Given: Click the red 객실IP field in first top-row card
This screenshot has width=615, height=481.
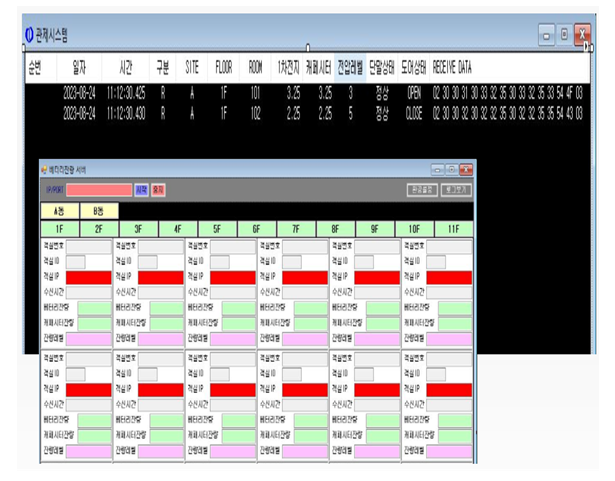Looking at the screenshot, I should 89,277.
